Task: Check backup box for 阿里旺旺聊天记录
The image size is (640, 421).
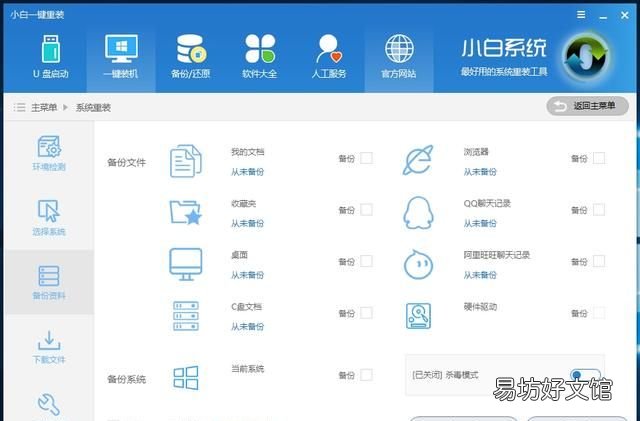Action: tap(599, 261)
